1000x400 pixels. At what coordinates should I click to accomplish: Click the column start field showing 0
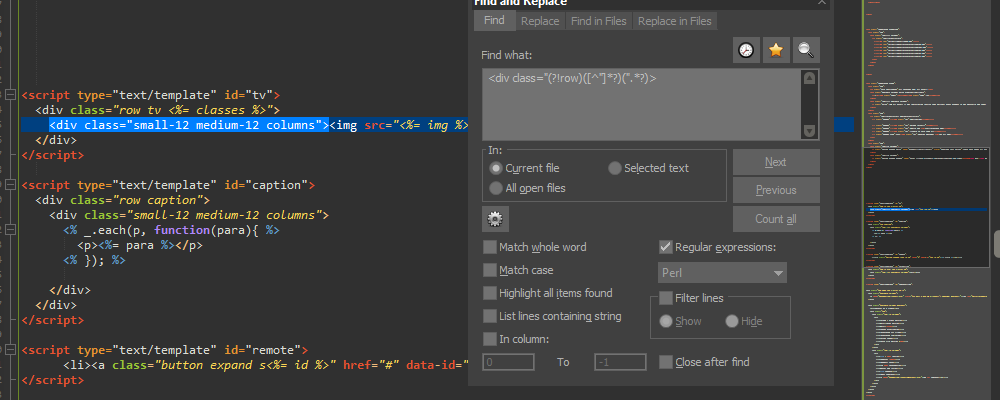tap(508, 362)
